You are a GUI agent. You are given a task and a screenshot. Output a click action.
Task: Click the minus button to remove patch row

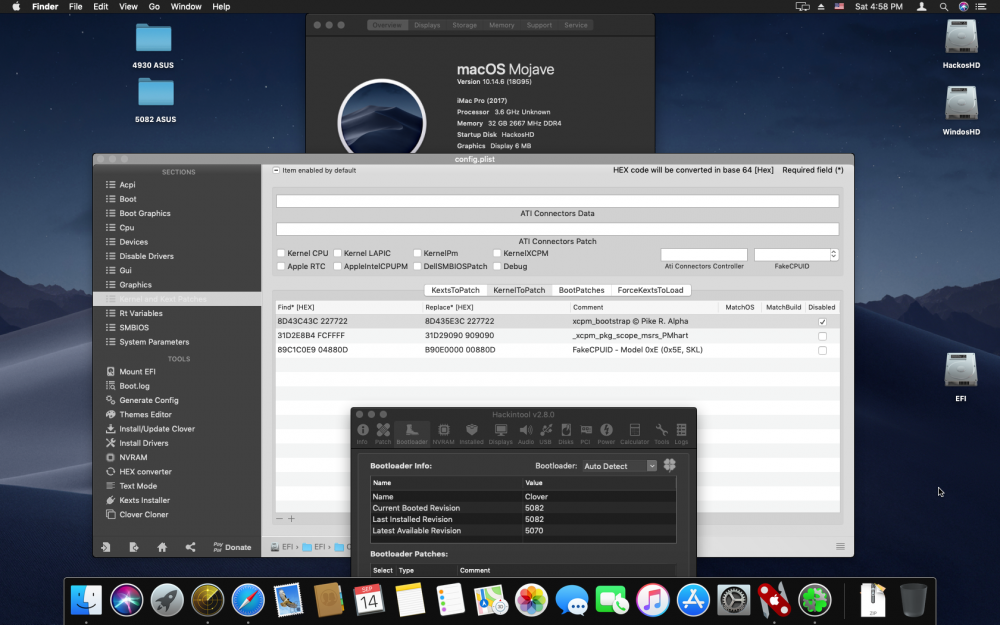point(279,518)
